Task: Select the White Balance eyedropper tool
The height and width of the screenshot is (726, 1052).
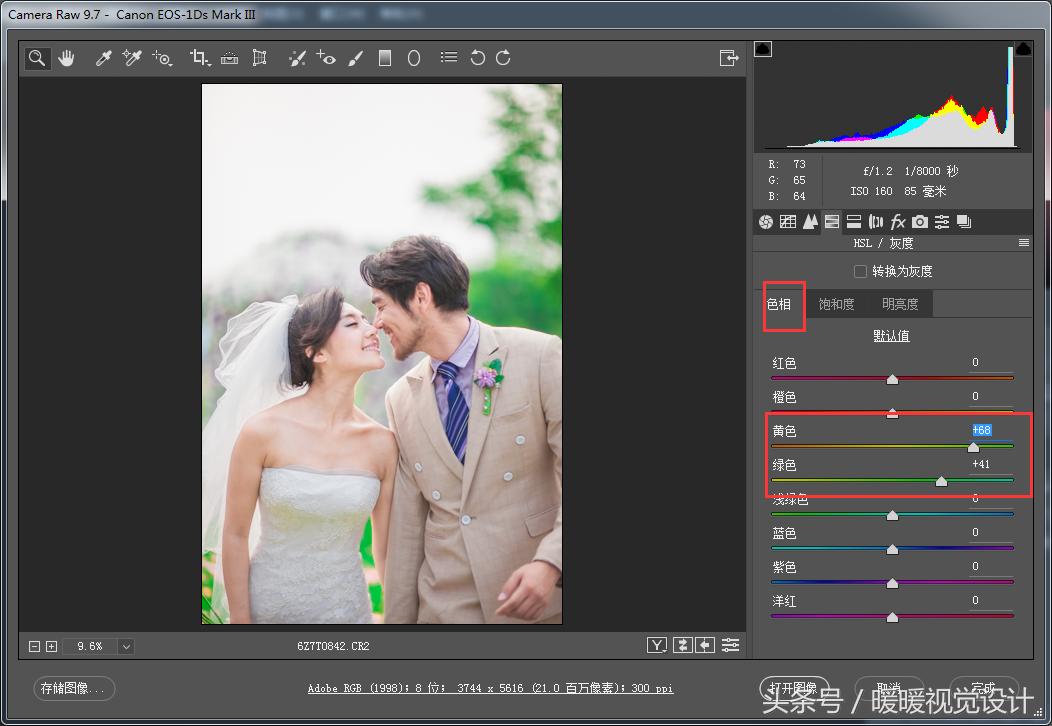Action: (x=103, y=58)
